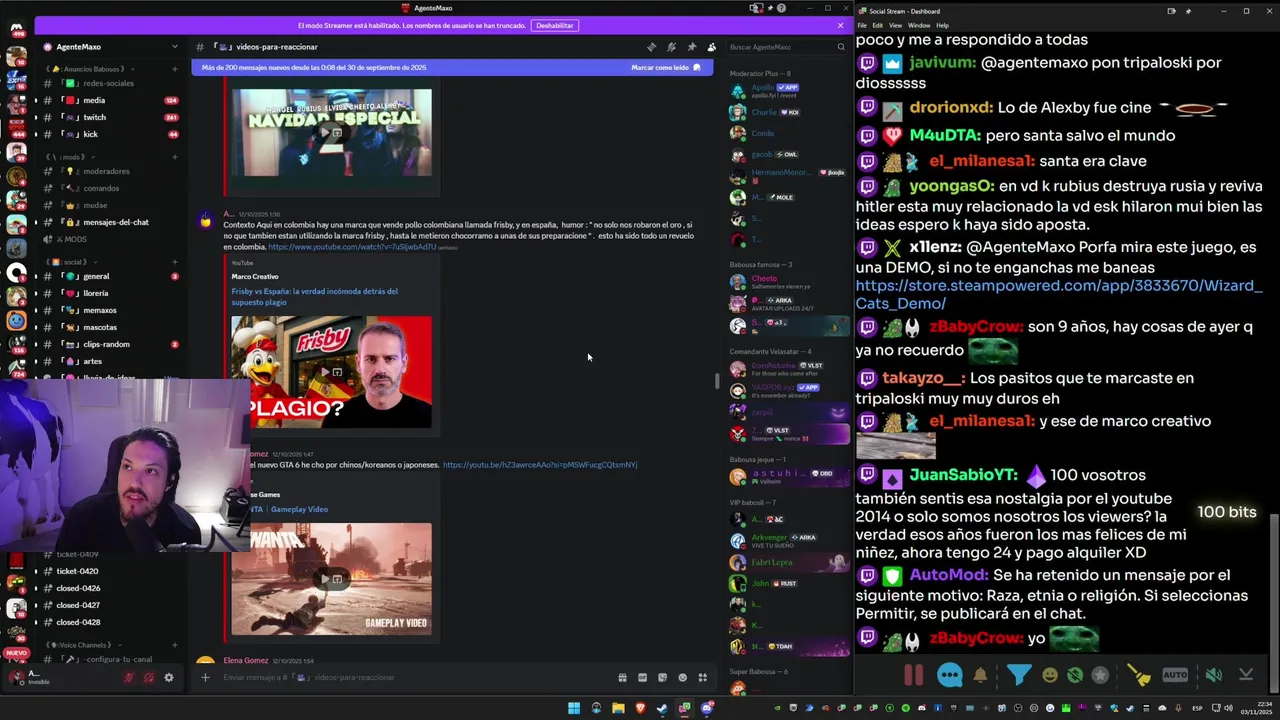Click the attach plus button in message bar
Image resolution: width=1280 pixels, height=720 pixels.
[x=205, y=677]
